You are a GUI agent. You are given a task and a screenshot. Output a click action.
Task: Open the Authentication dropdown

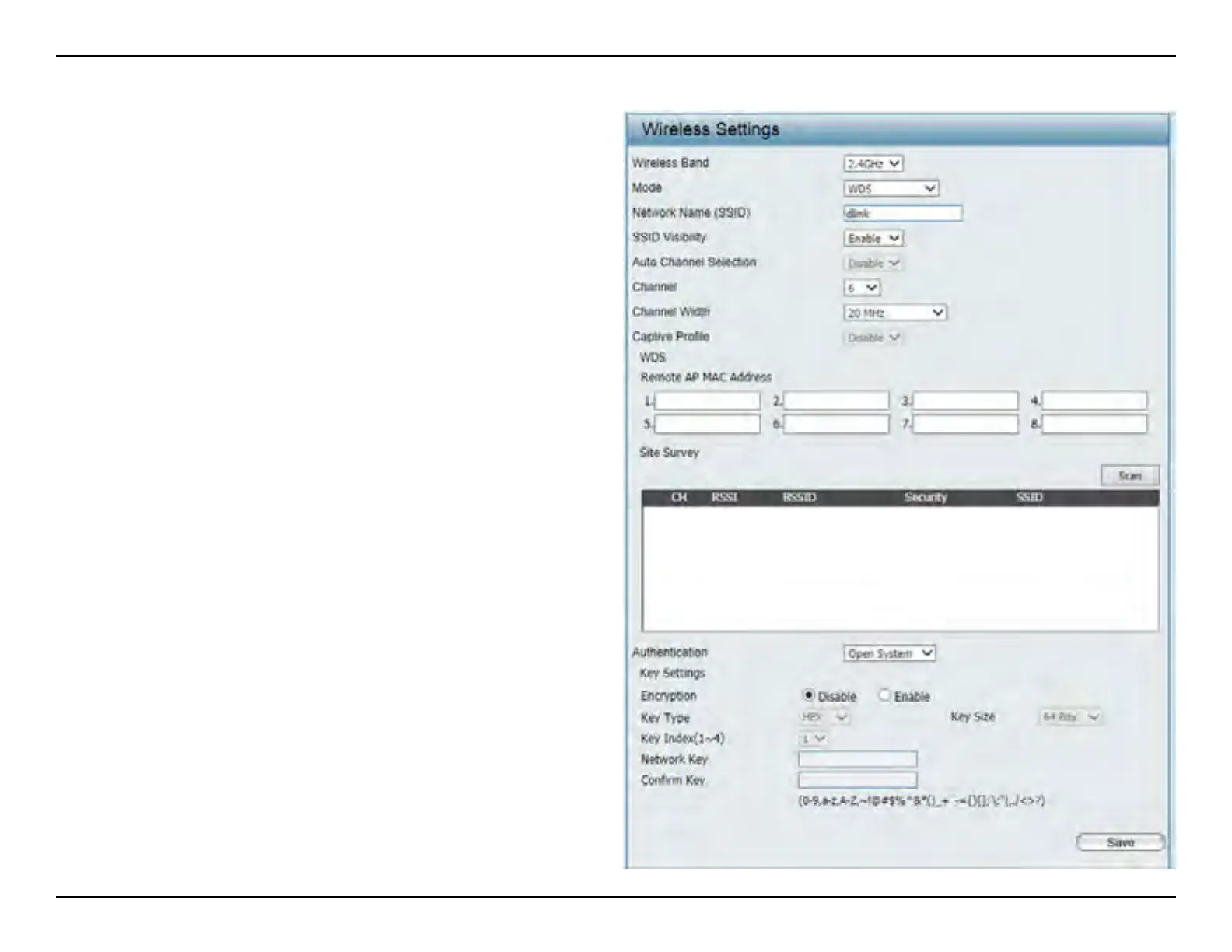coord(890,653)
